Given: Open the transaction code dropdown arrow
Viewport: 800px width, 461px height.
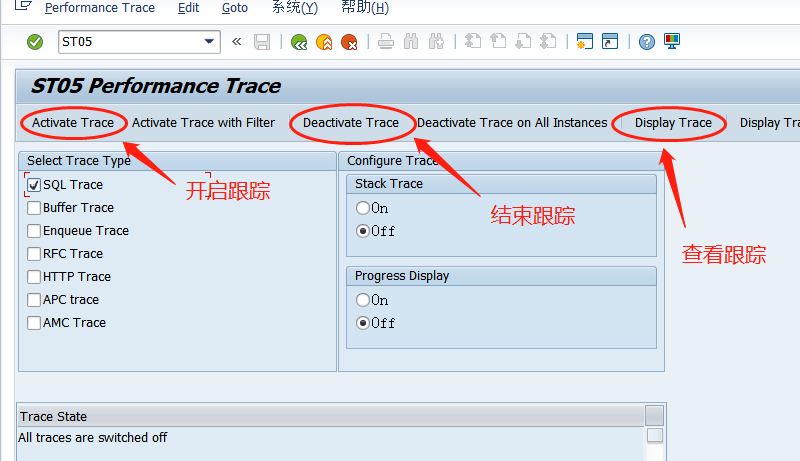Looking at the screenshot, I should [x=209, y=41].
